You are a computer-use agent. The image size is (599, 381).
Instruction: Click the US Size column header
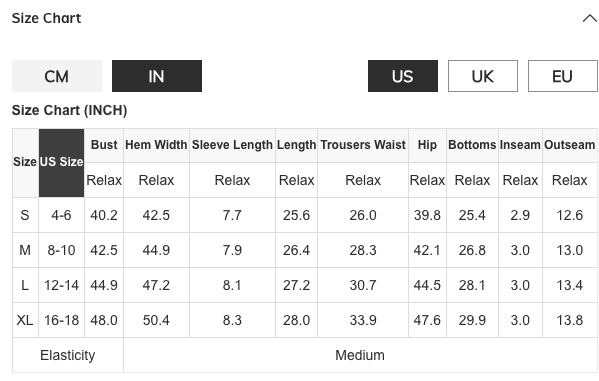(62, 163)
